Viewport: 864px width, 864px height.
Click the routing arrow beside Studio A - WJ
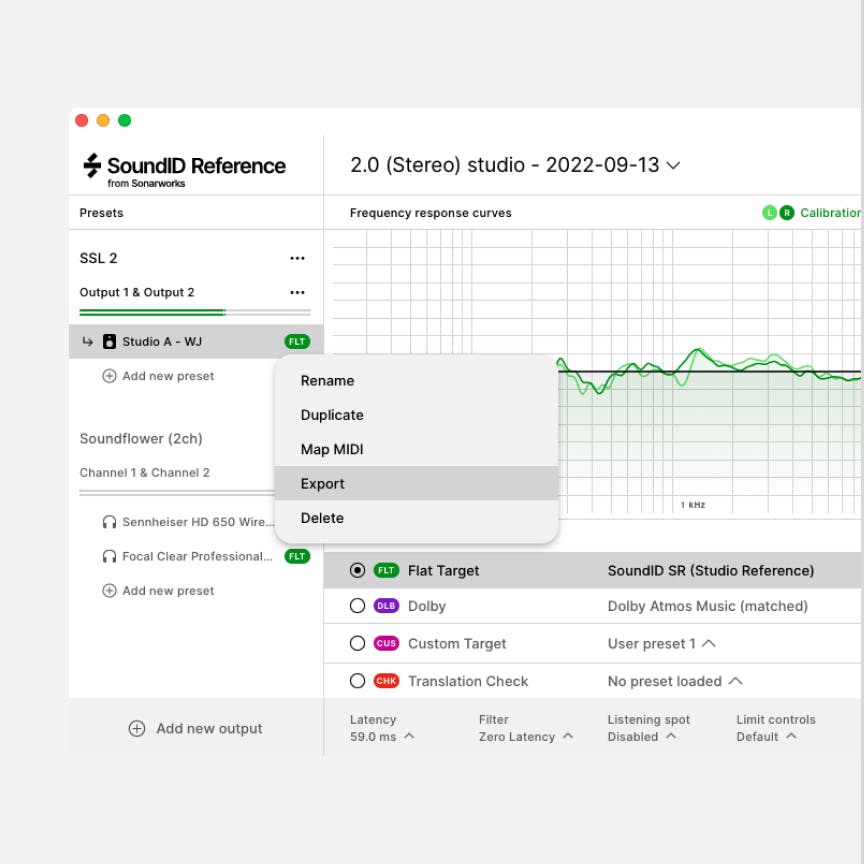coord(88,342)
